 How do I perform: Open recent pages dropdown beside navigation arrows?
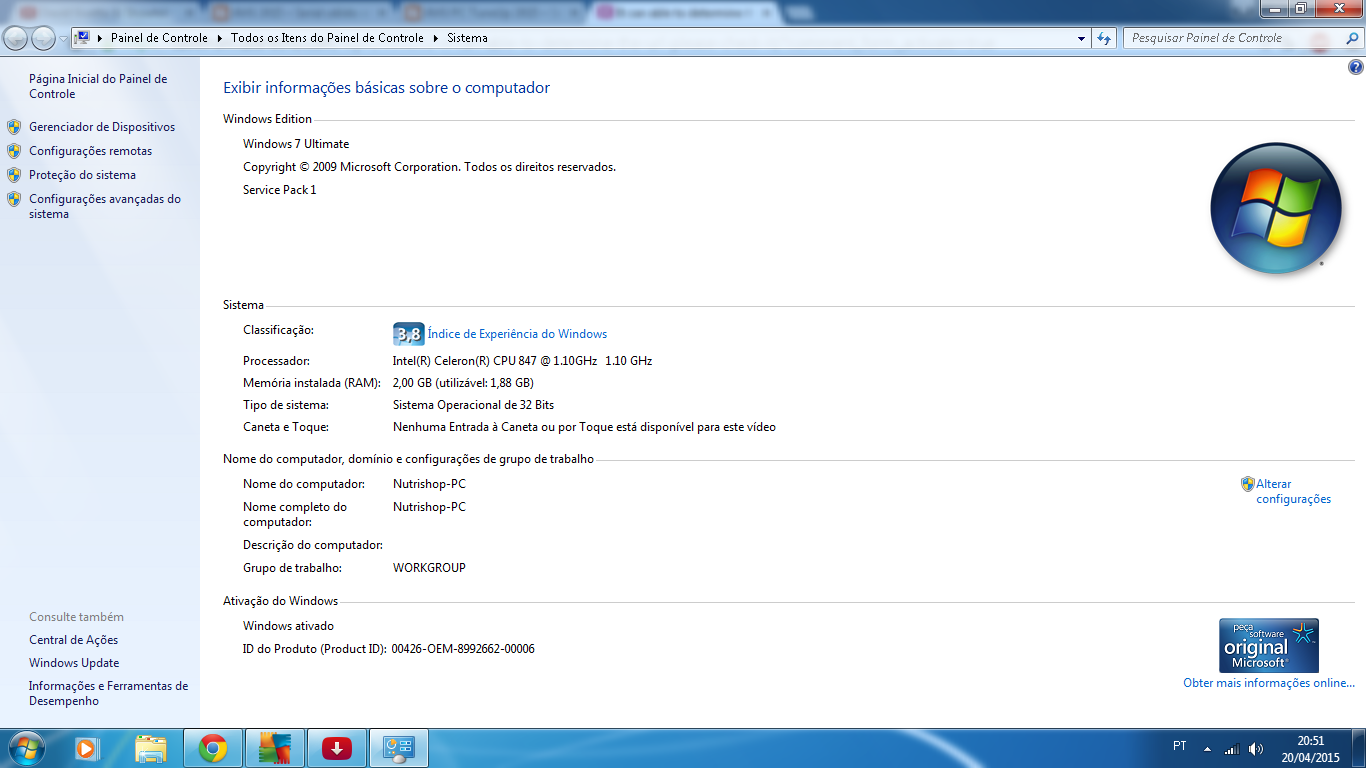(63, 39)
